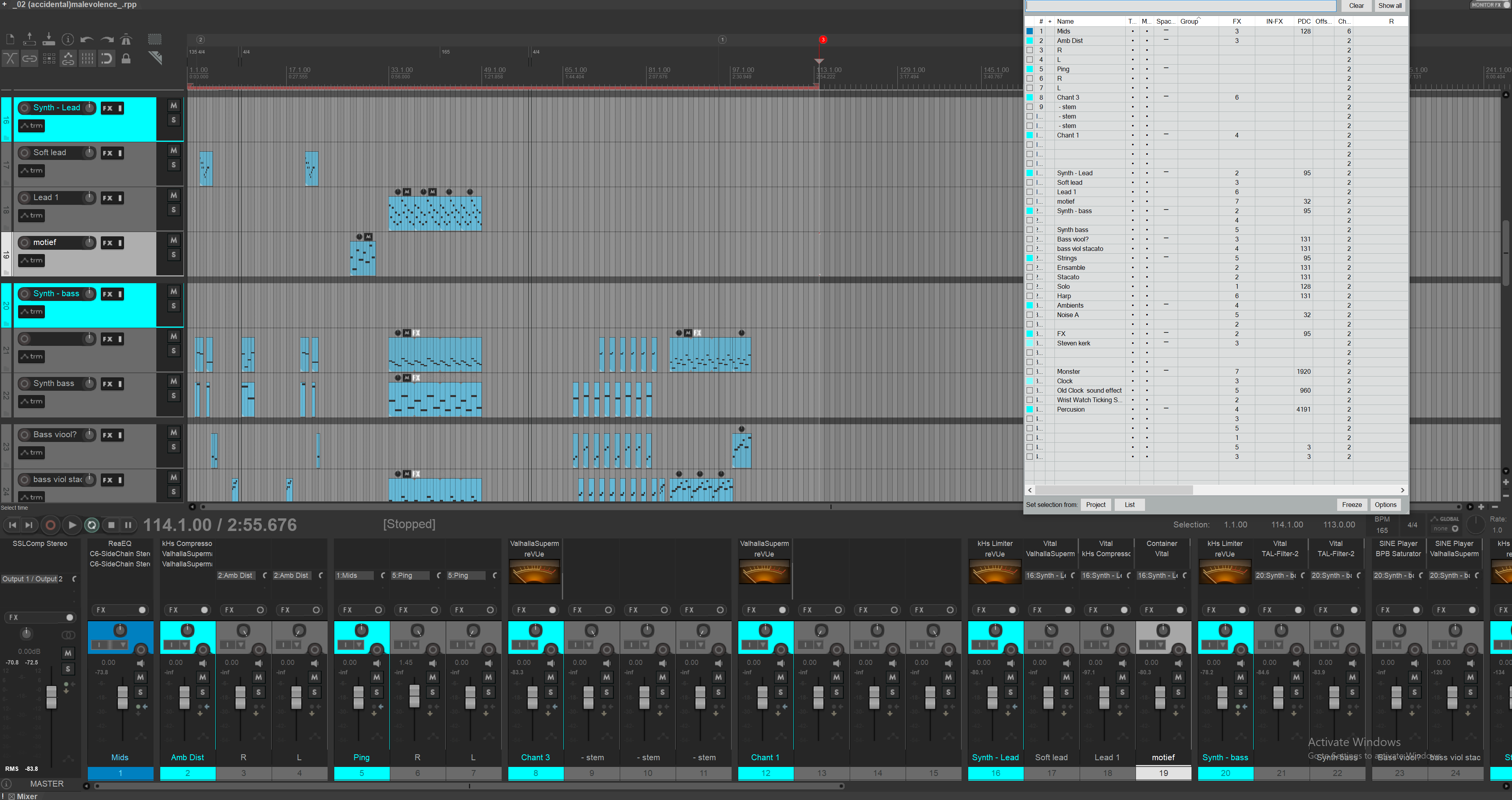
Task: Toggle the repeat loop button in transport
Action: coord(92,525)
